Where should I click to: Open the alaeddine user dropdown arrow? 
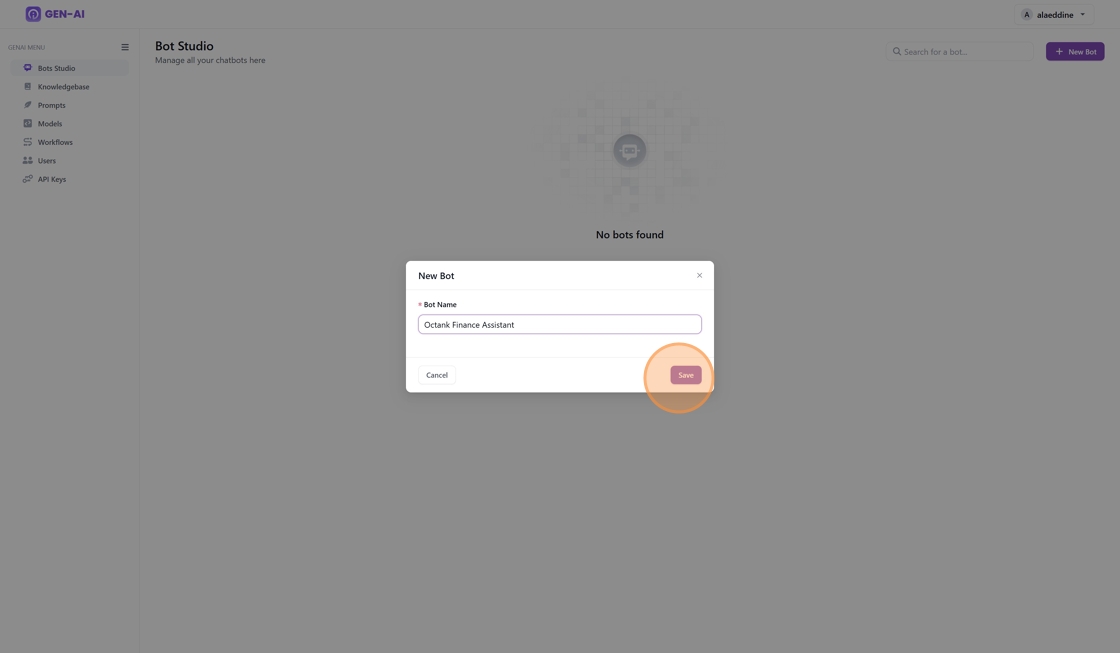click(x=1083, y=15)
